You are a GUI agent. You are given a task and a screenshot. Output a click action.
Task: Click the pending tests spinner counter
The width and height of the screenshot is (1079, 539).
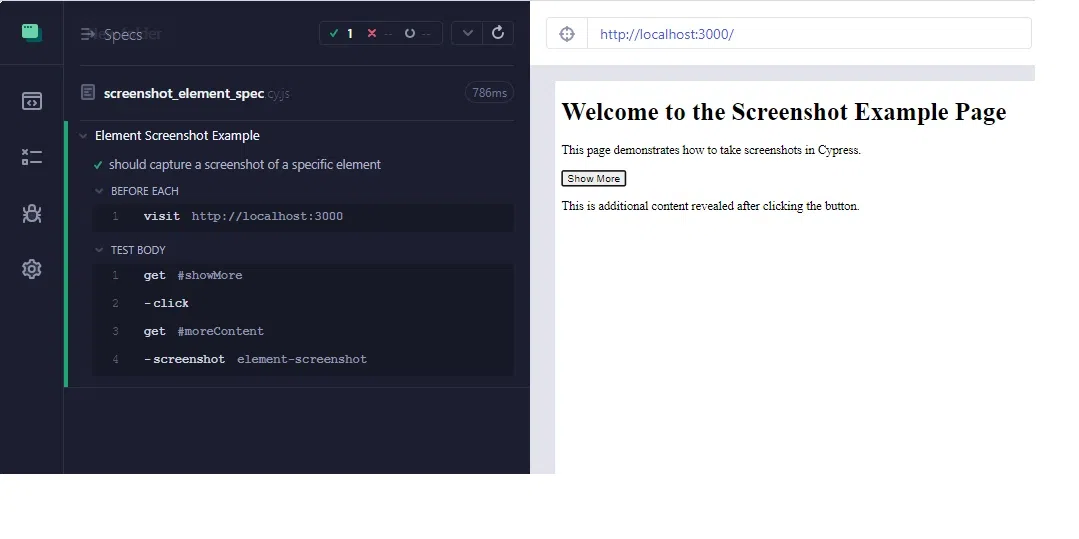tap(417, 33)
